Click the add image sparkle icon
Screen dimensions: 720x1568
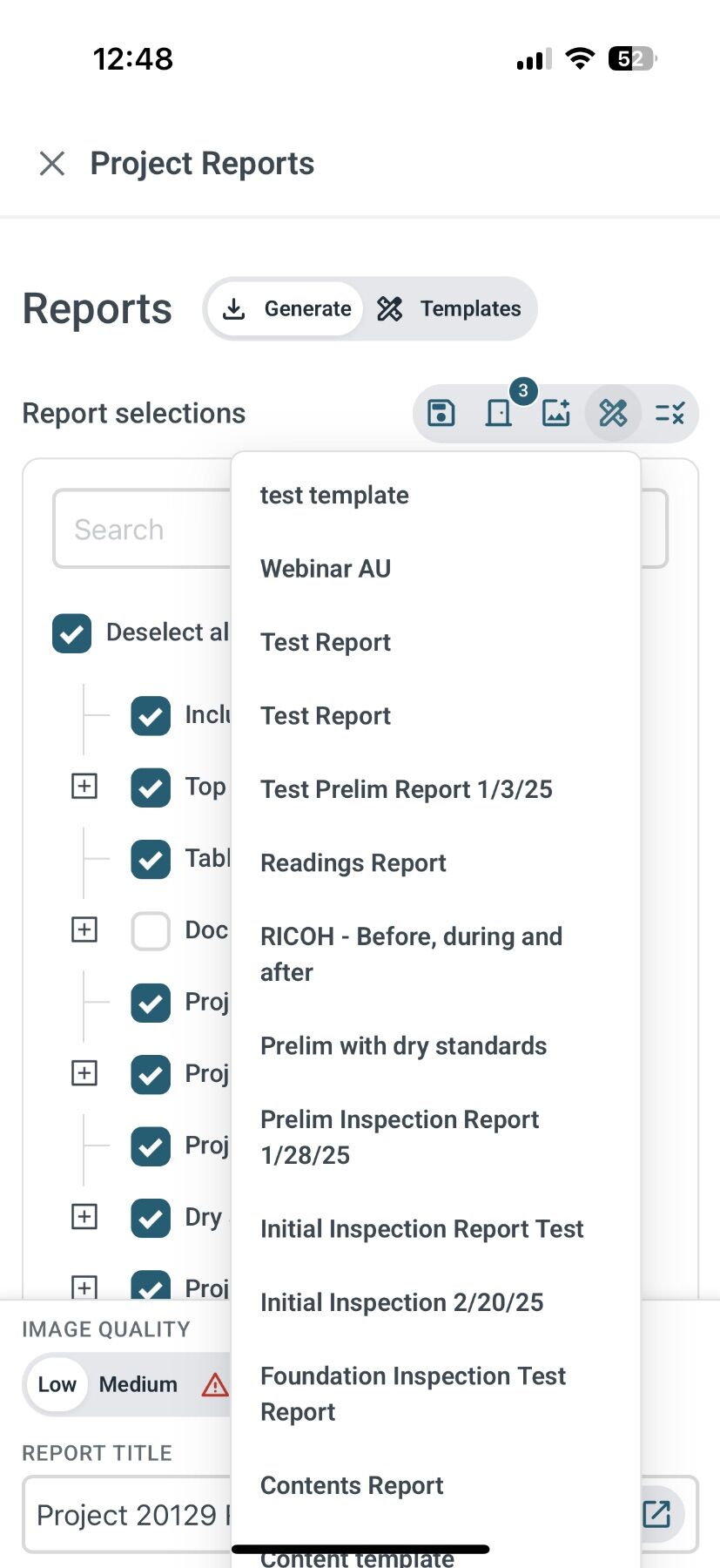click(555, 413)
